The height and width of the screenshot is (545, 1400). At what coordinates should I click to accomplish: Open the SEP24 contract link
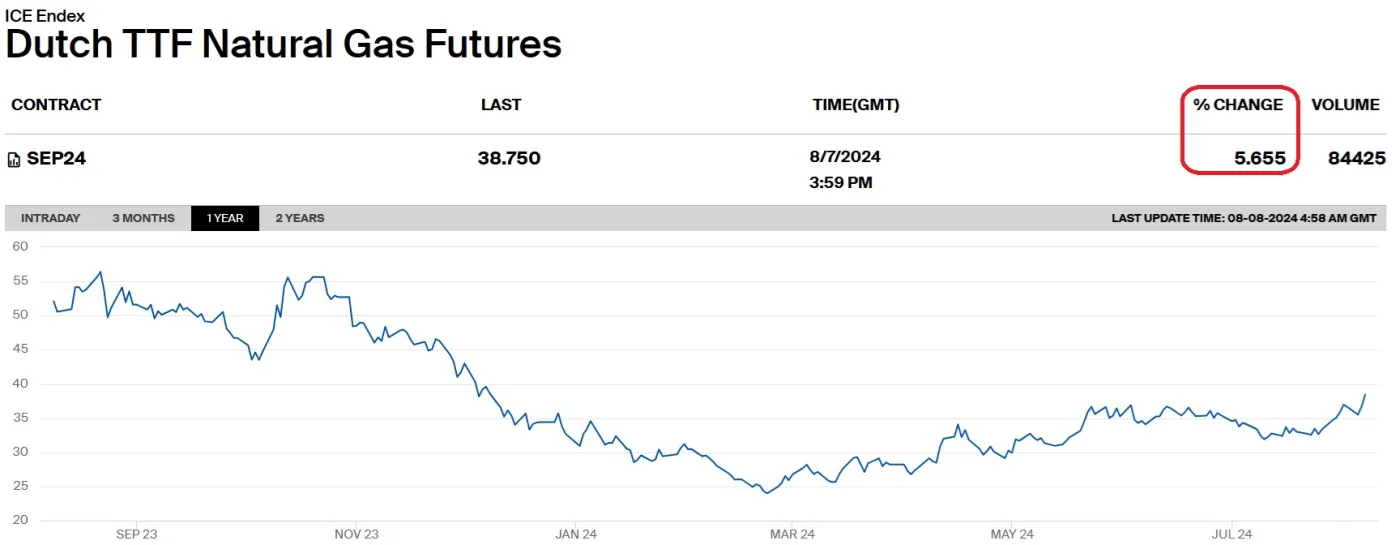56,158
